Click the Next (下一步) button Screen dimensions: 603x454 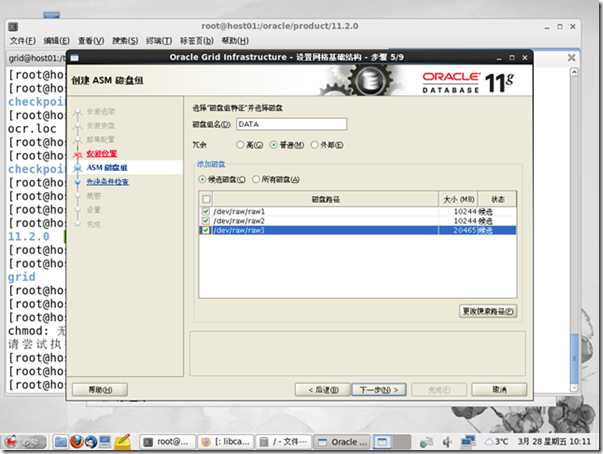click(379, 390)
